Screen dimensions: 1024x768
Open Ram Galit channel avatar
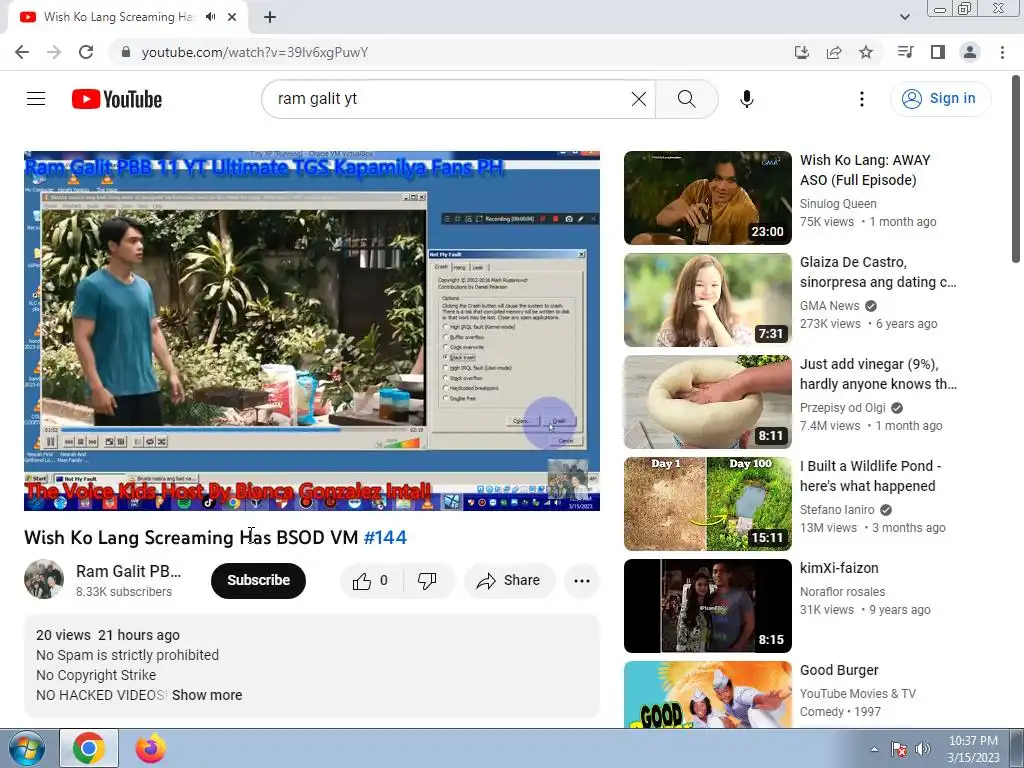pyautogui.click(x=44, y=579)
